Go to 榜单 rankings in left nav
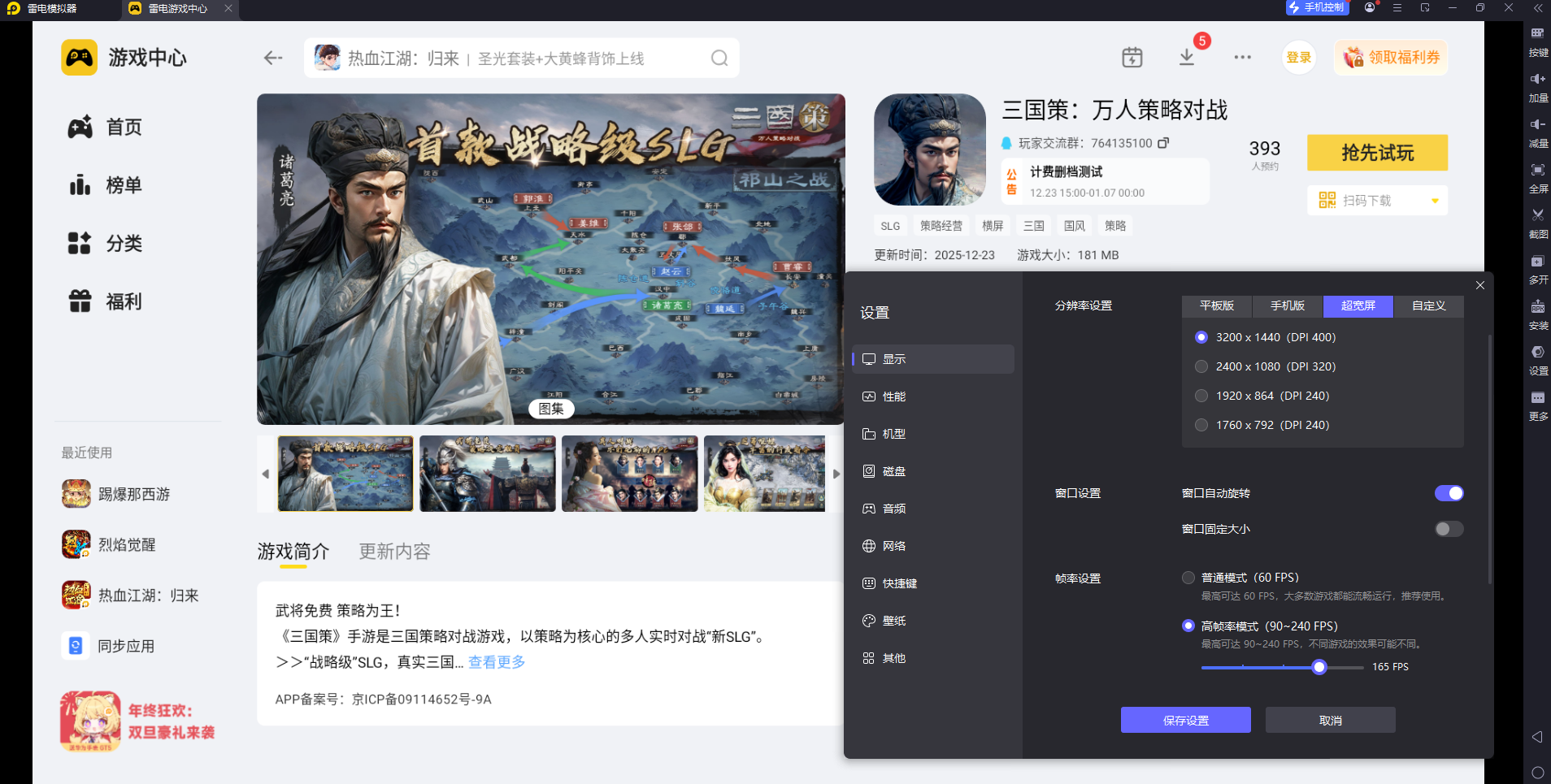Image resolution: width=1551 pixels, height=784 pixels. [106, 185]
